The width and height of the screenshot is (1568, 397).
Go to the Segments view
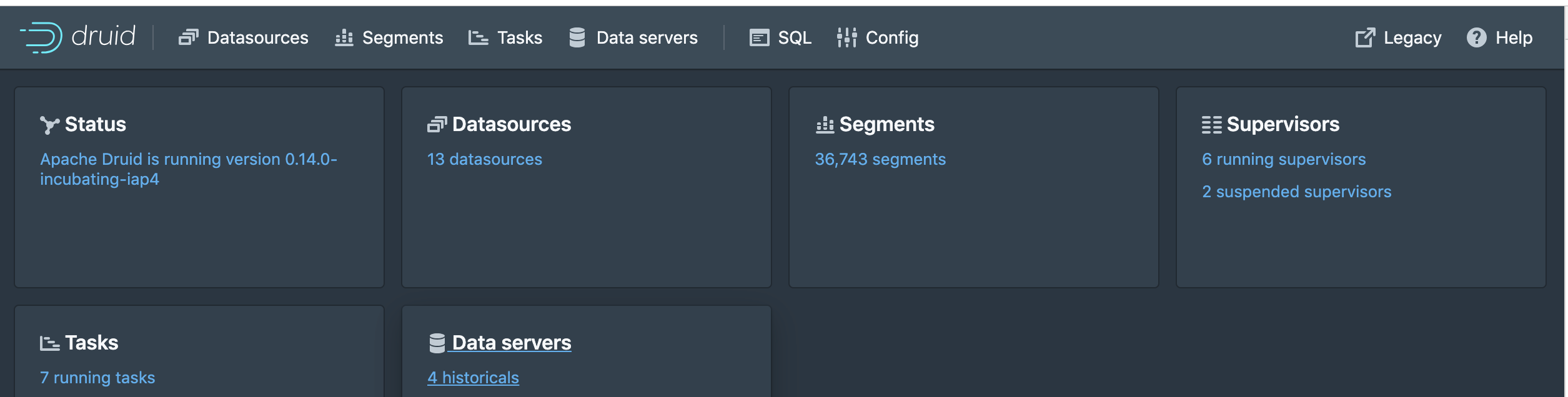389,37
